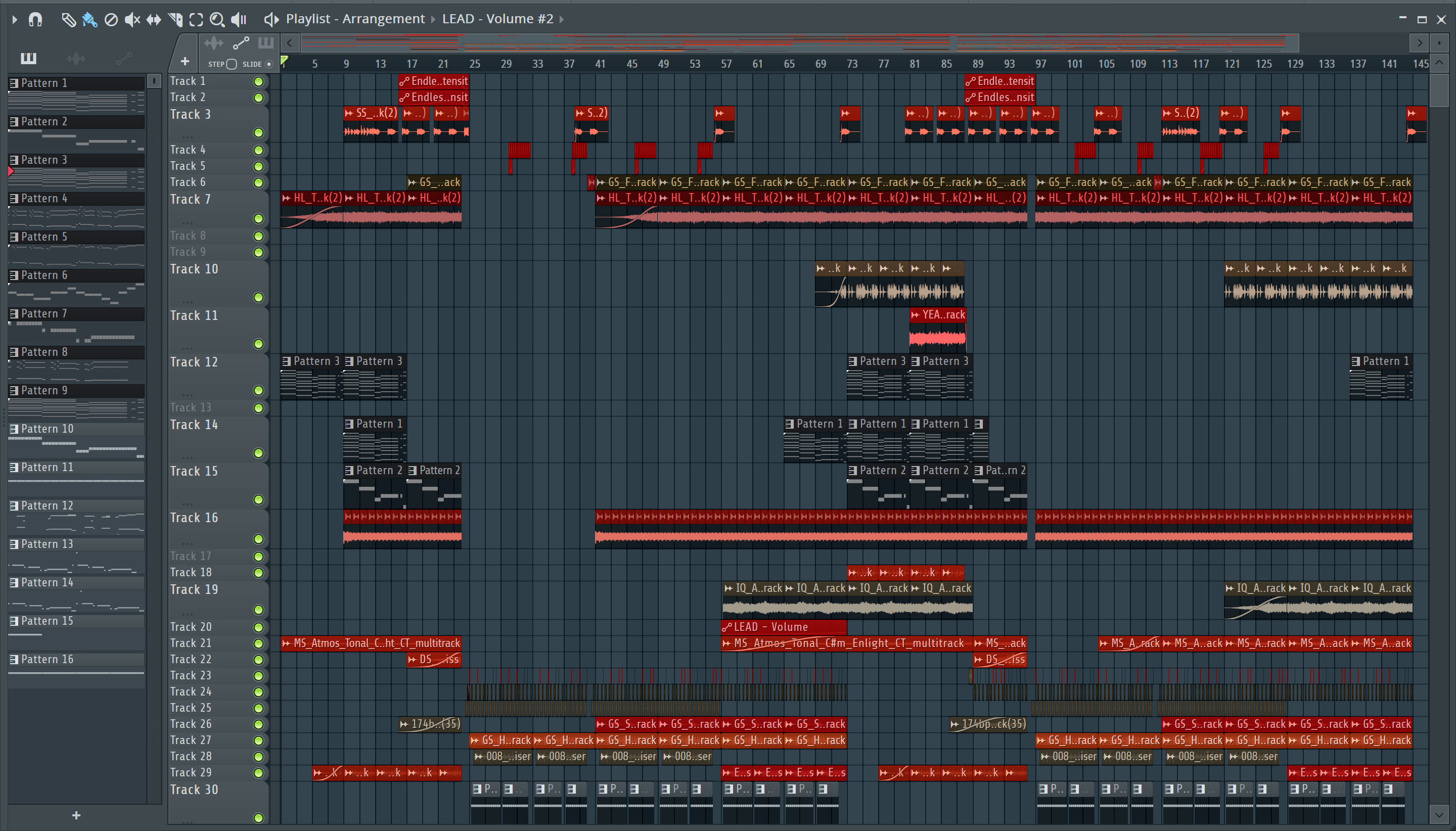Toggle the STEP mode checkbox
The width and height of the screenshot is (1456, 831).
tap(231, 64)
